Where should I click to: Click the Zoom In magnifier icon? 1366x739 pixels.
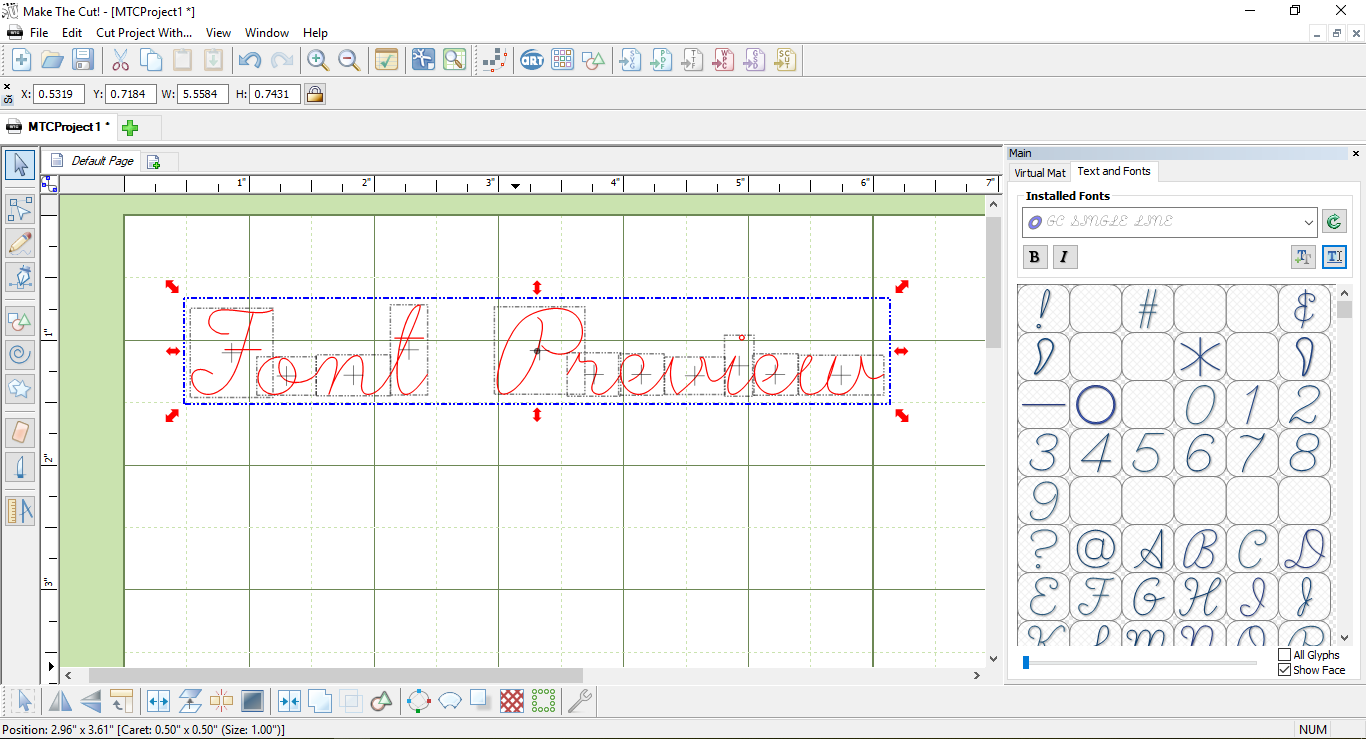318,60
